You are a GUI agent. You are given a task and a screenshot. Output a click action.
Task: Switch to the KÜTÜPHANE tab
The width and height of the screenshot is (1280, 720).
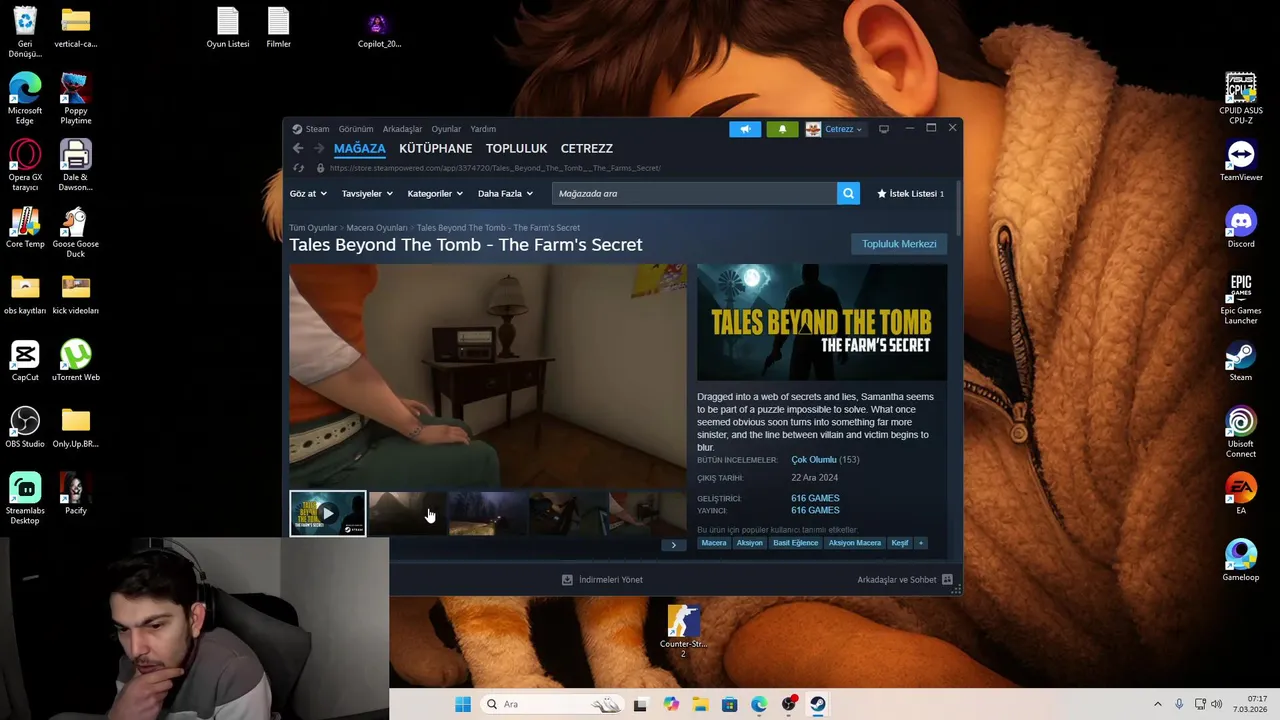pyautogui.click(x=436, y=148)
